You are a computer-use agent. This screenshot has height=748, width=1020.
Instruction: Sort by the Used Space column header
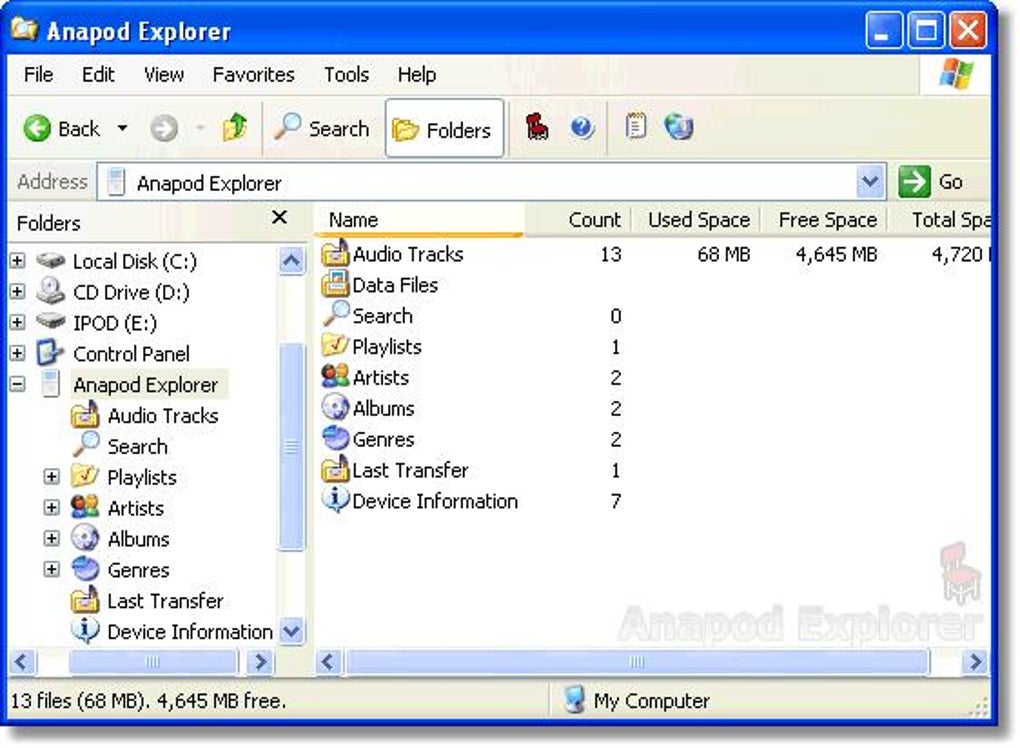point(697,220)
